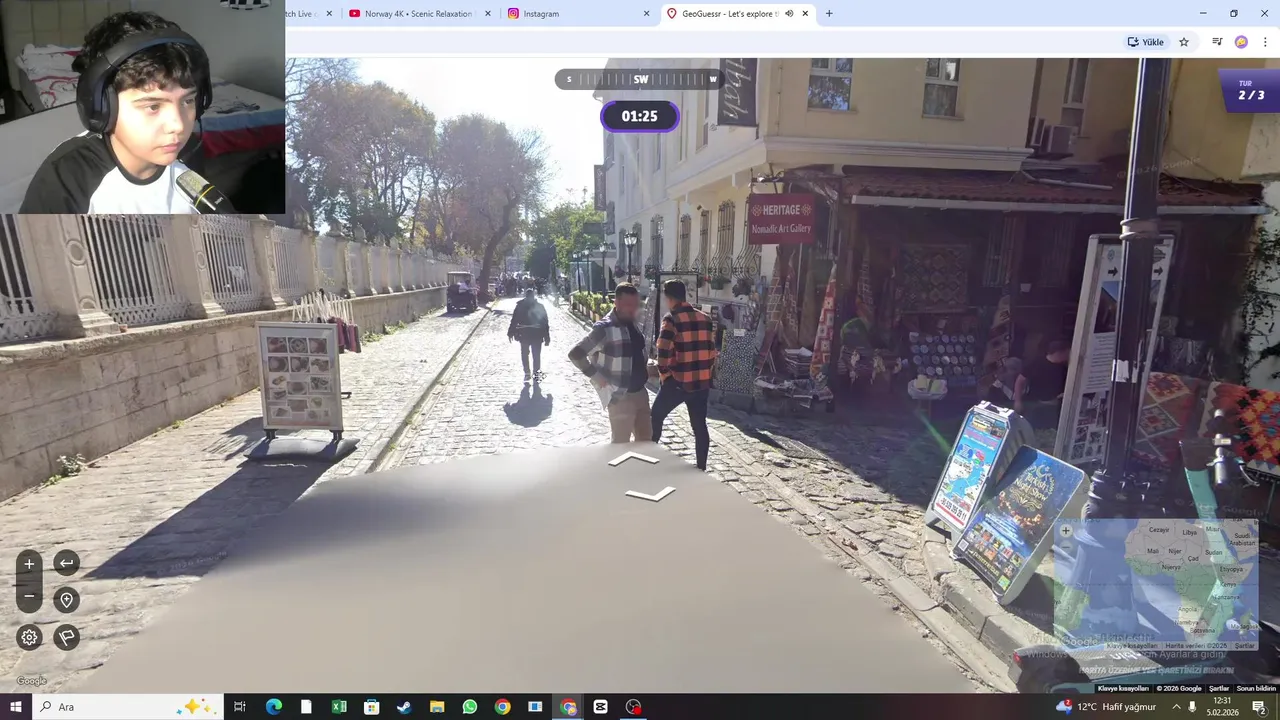This screenshot has width=1280, height=720.
Task: Zoom out street view with minus button
Action: click(x=29, y=596)
